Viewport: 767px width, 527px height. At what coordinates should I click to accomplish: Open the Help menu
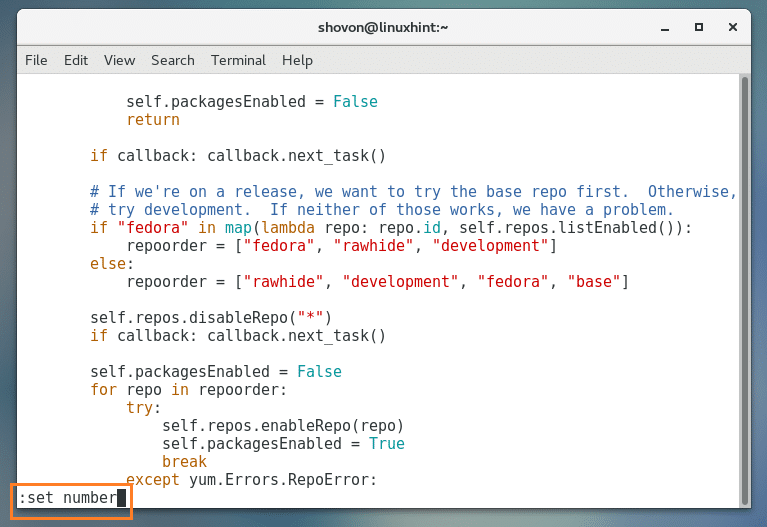pos(297,60)
